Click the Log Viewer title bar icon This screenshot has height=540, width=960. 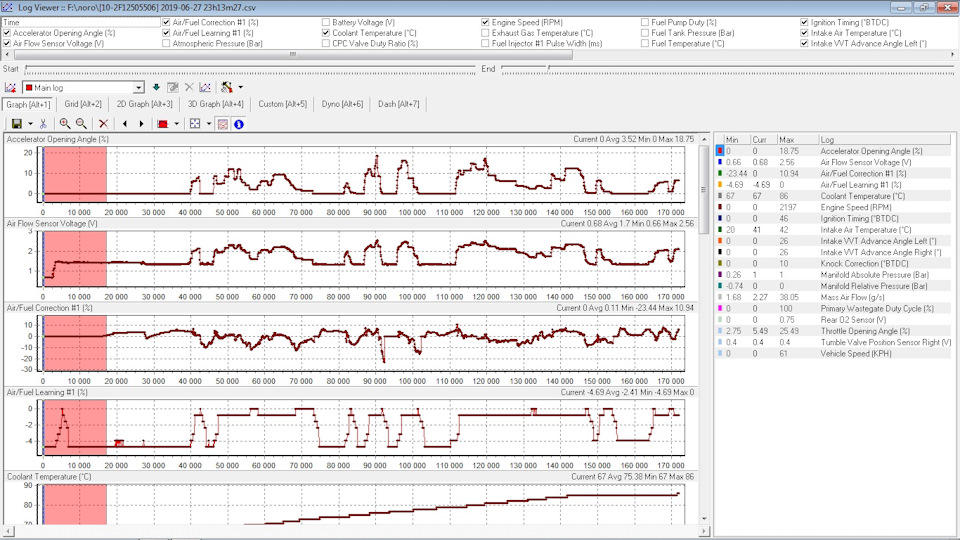(7, 7)
